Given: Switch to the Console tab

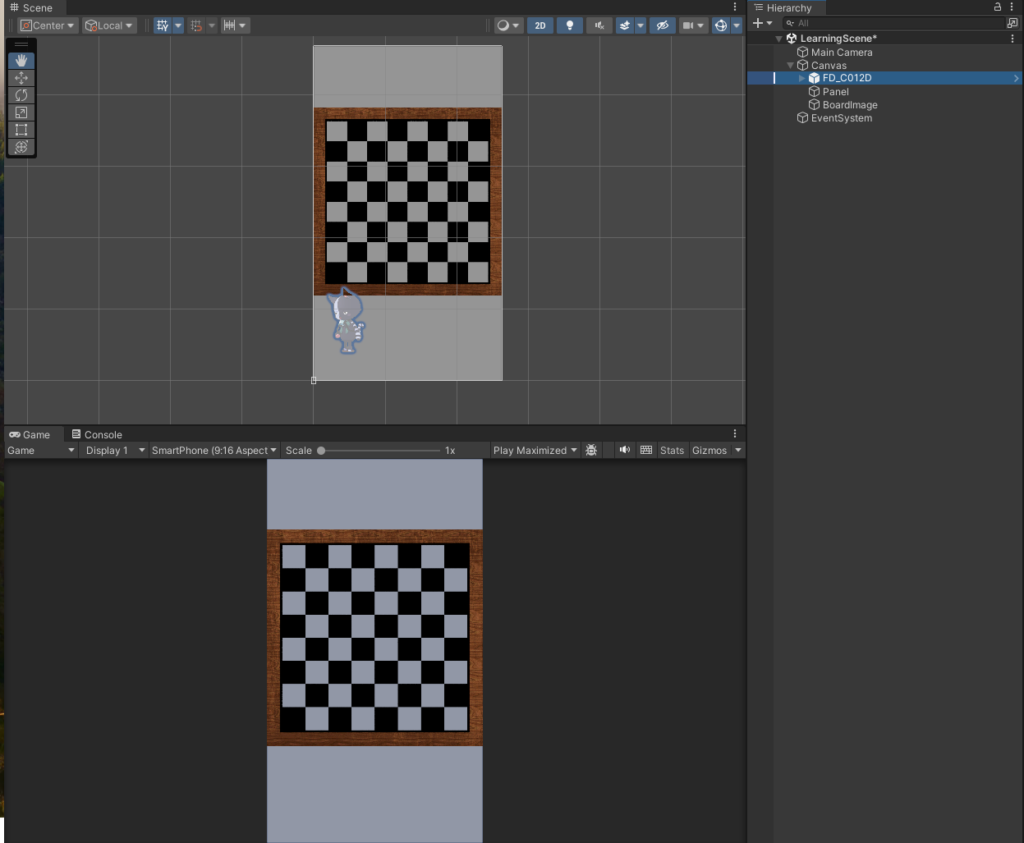Looking at the screenshot, I should (97, 435).
